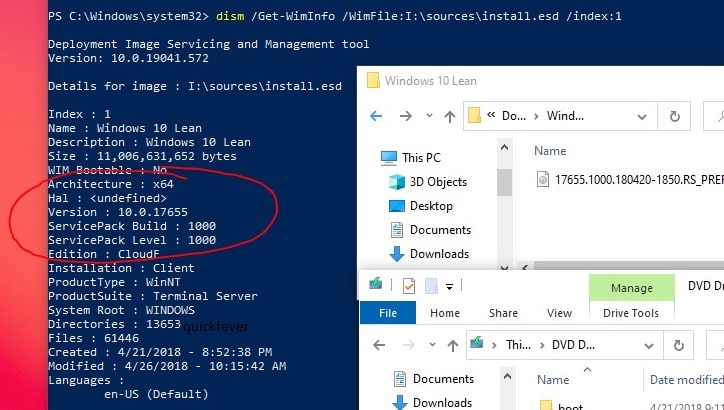
Task: Click the DVD D... breadcrumb segment
Action: pyautogui.click(x=573, y=345)
